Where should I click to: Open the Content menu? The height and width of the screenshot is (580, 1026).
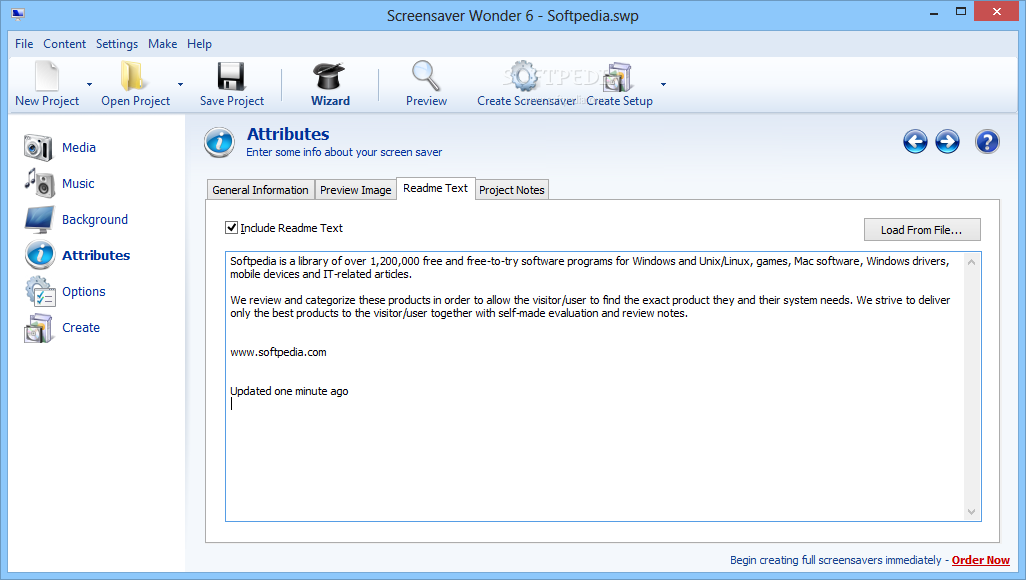pyautogui.click(x=64, y=44)
